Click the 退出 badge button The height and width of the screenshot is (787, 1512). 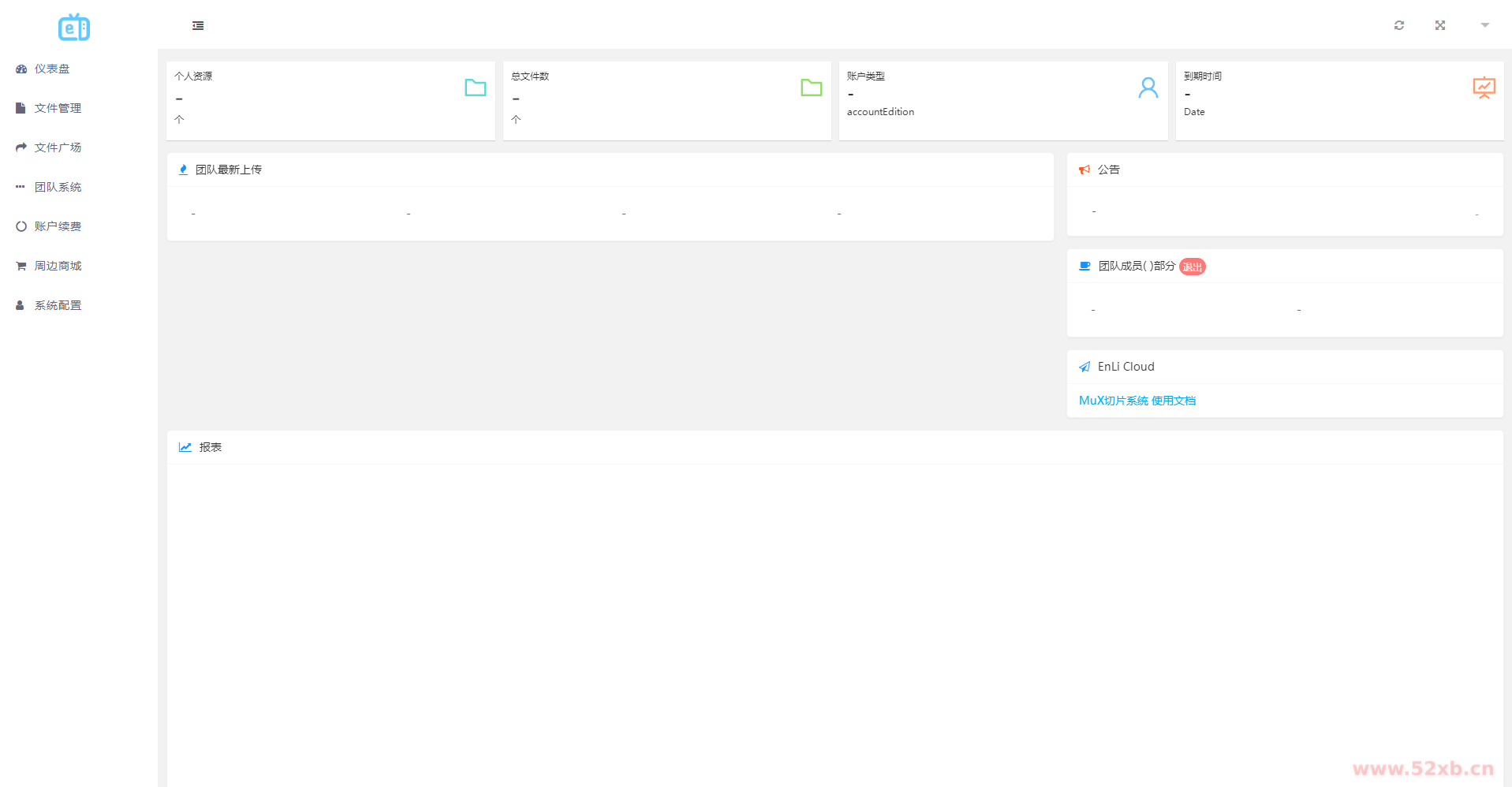[1192, 267]
